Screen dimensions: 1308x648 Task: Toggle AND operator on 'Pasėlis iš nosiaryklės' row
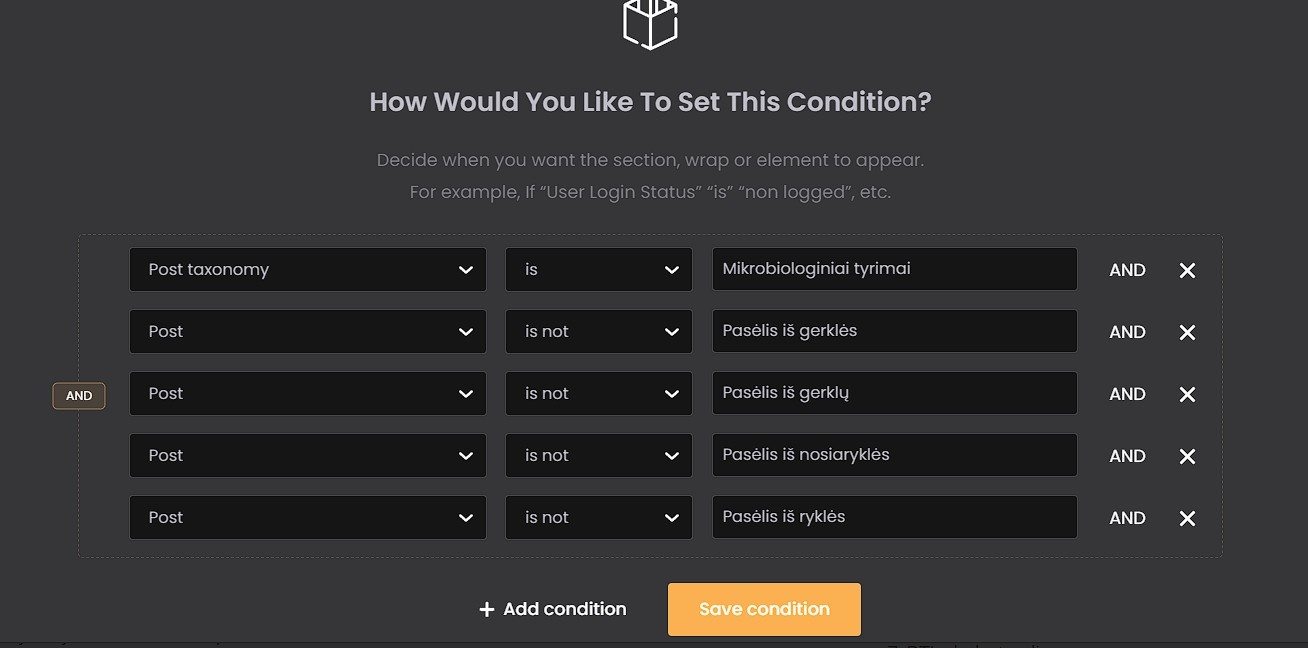pyautogui.click(x=1127, y=456)
